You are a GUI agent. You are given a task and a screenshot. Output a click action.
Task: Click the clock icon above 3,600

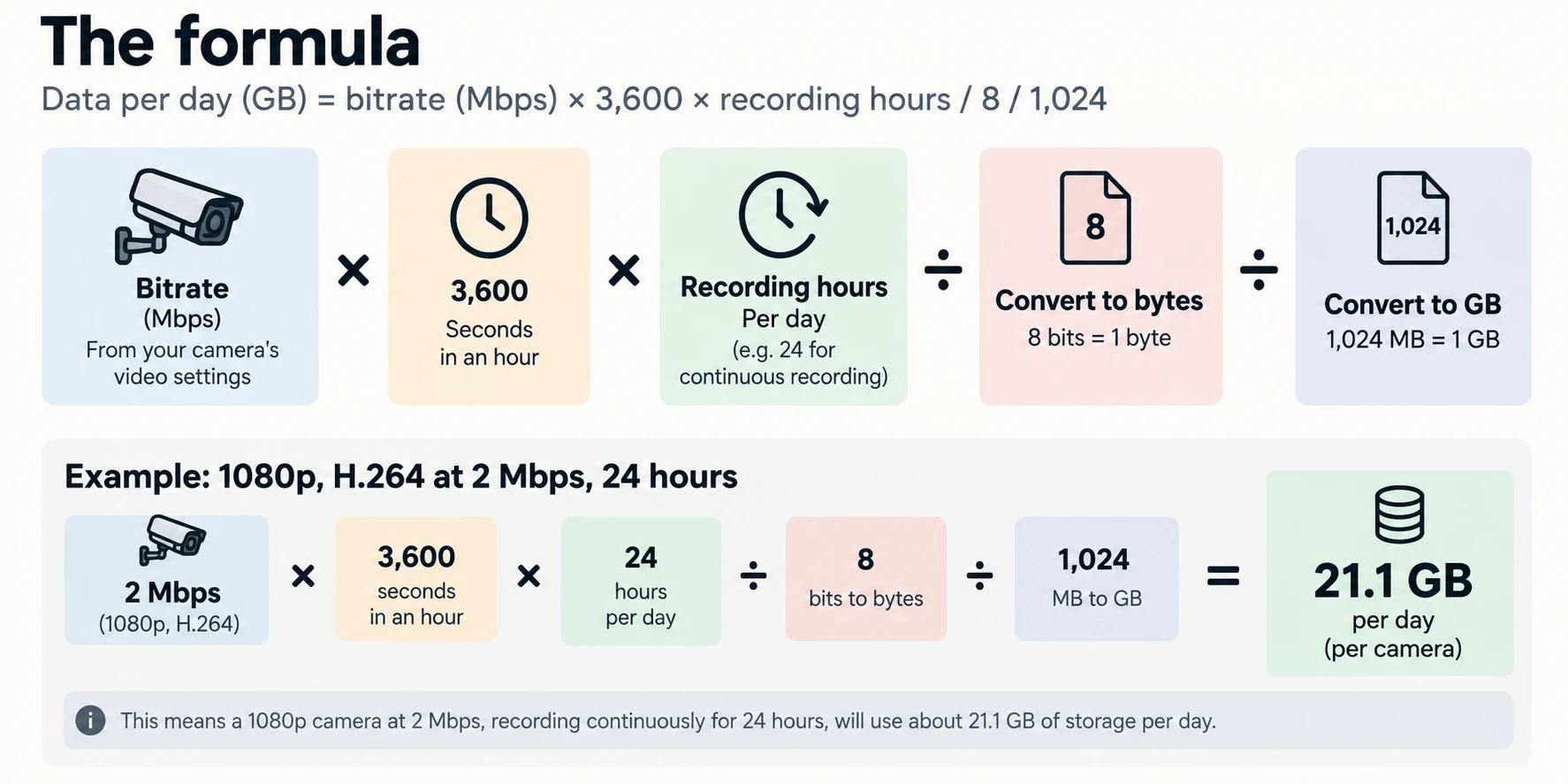(x=489, y=218)
